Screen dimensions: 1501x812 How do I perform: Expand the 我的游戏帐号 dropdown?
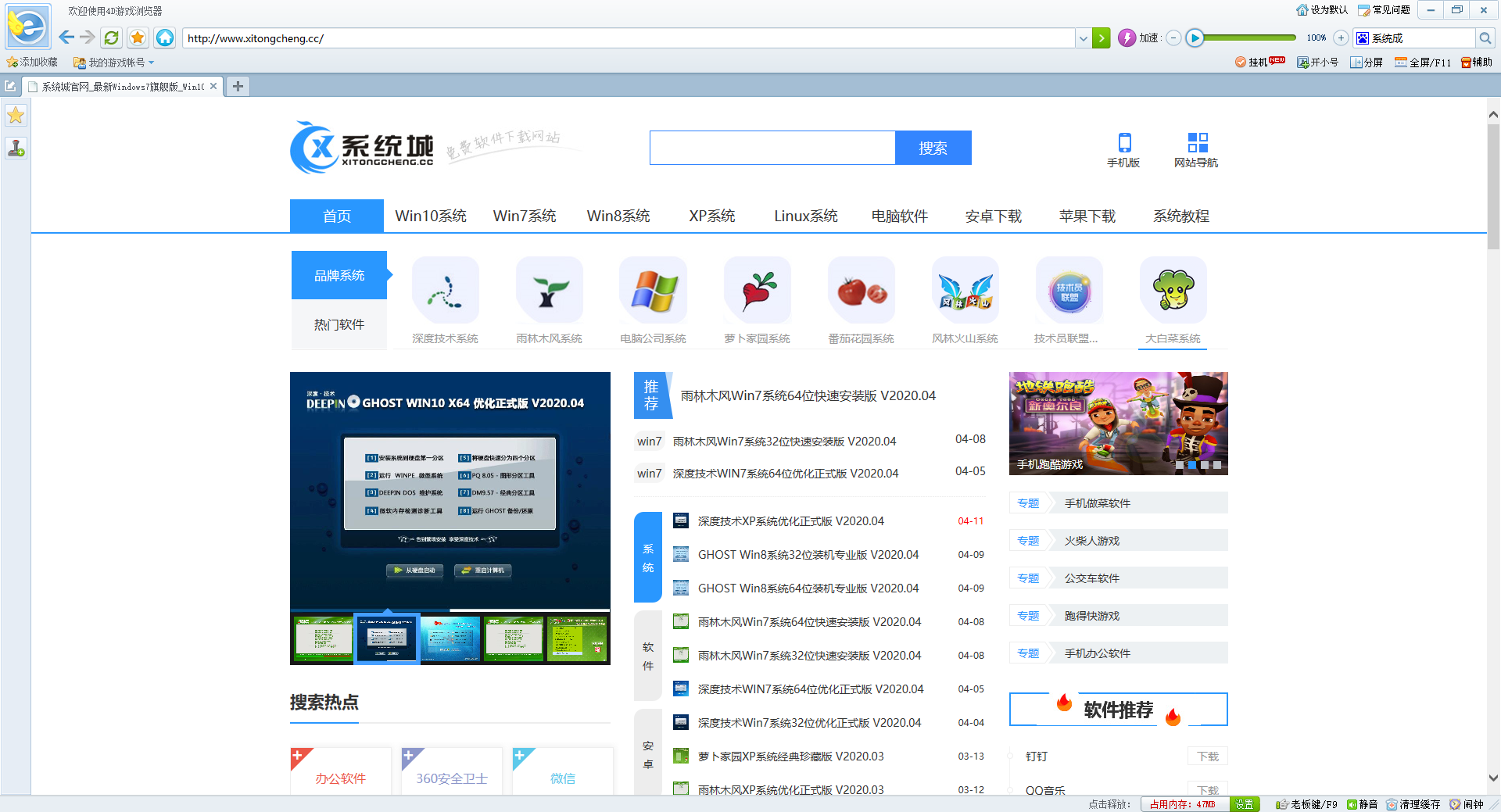(152, 63)
